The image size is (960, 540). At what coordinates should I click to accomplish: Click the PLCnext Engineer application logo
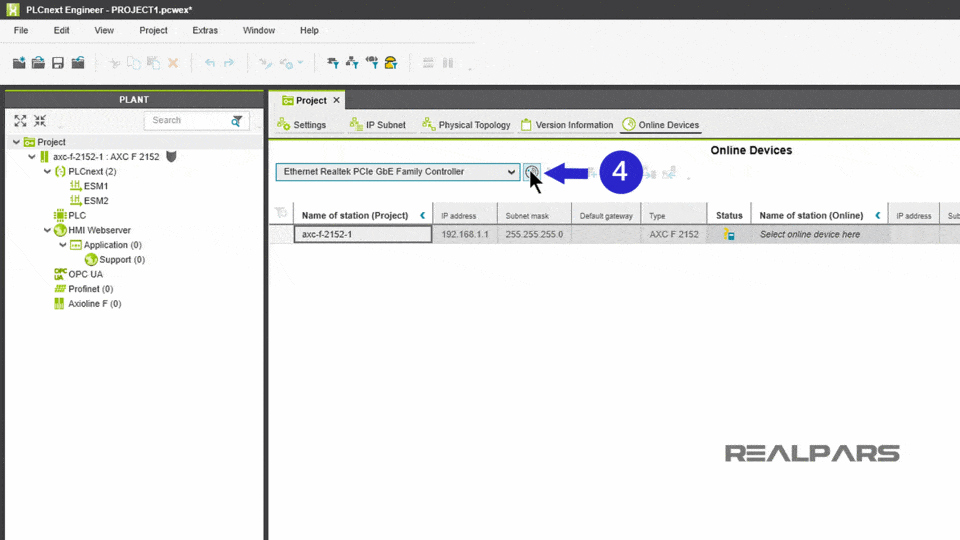(x=12, y=9)
